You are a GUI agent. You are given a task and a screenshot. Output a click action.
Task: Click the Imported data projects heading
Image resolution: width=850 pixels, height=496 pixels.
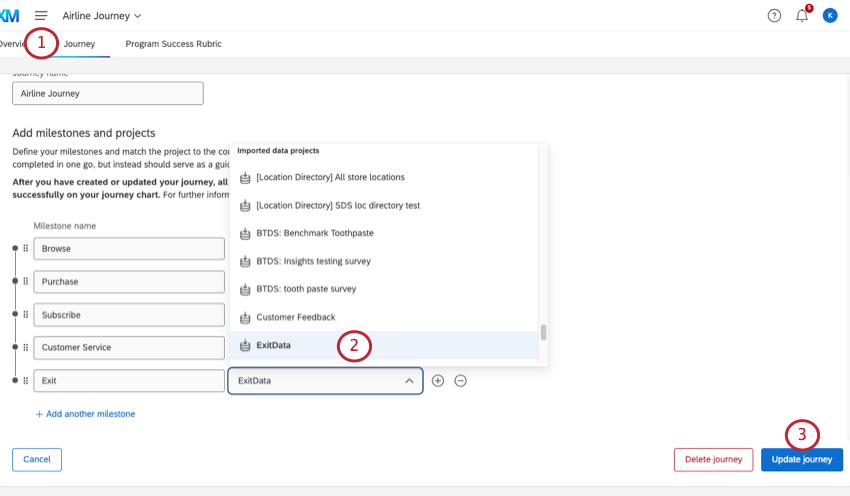coord(278,151)
